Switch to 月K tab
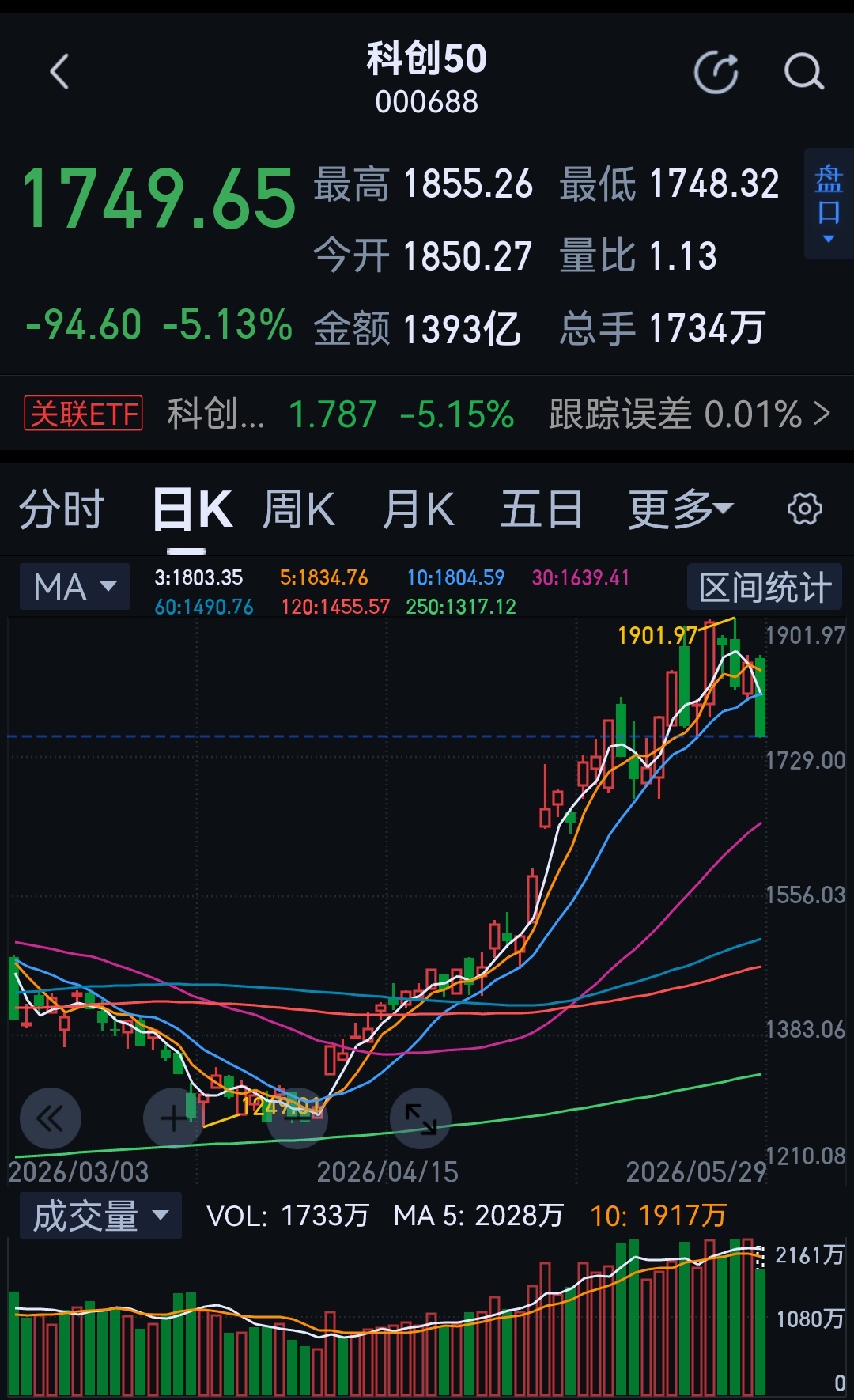Image resolution: width=854 pixels, height=1400 pixels. click(419, 509)
